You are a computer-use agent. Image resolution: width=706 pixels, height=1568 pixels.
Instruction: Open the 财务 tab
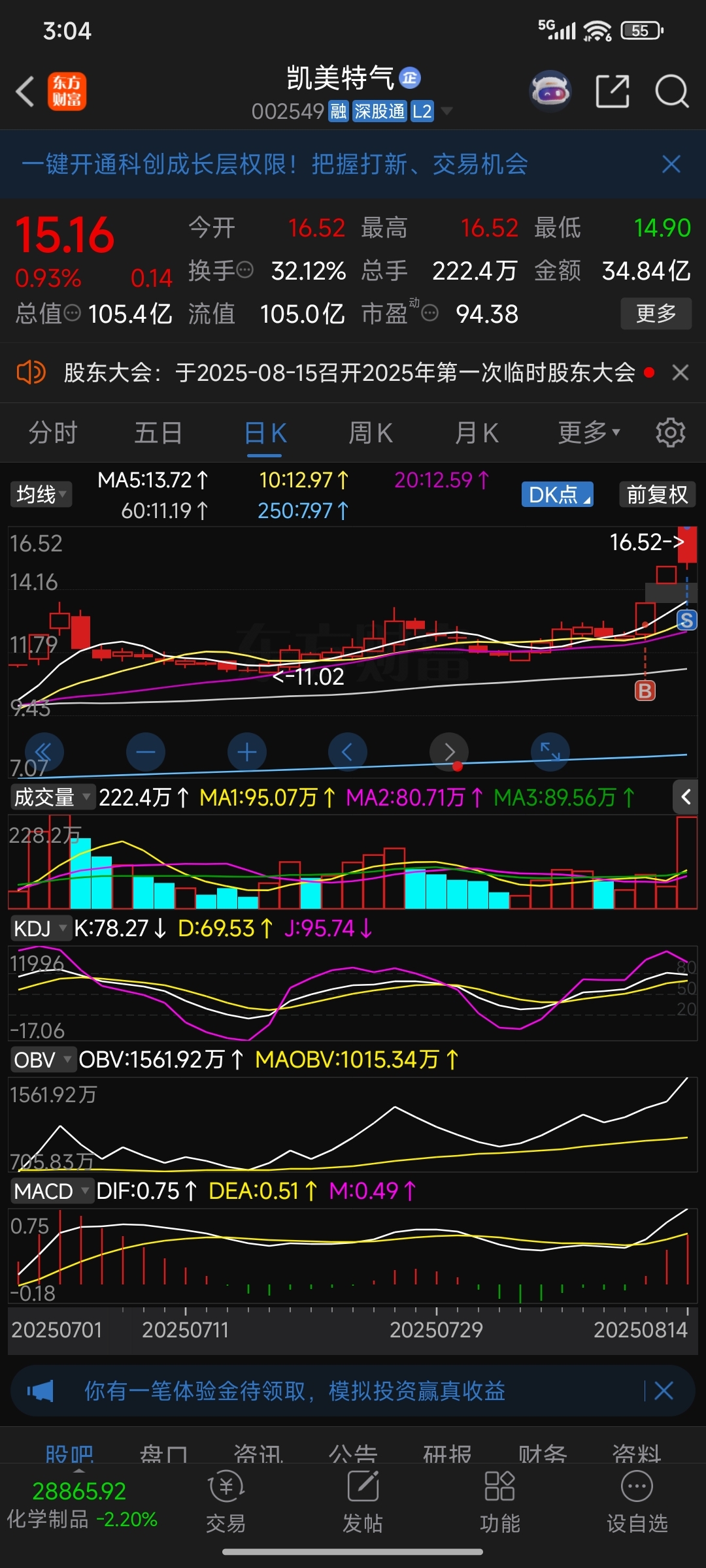(x=543, y=1454)
